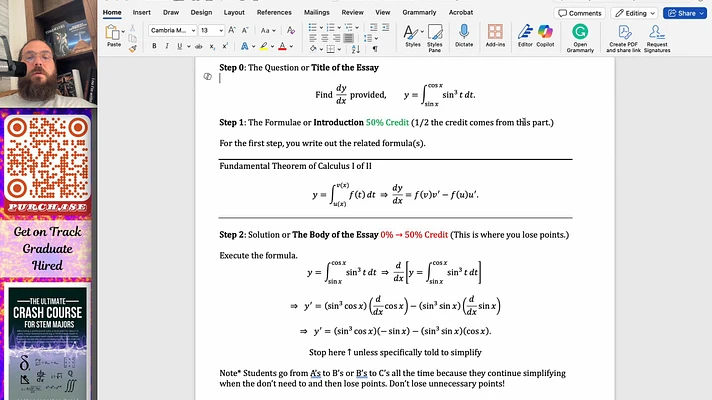Launch the Editor tool

point(525,35)
